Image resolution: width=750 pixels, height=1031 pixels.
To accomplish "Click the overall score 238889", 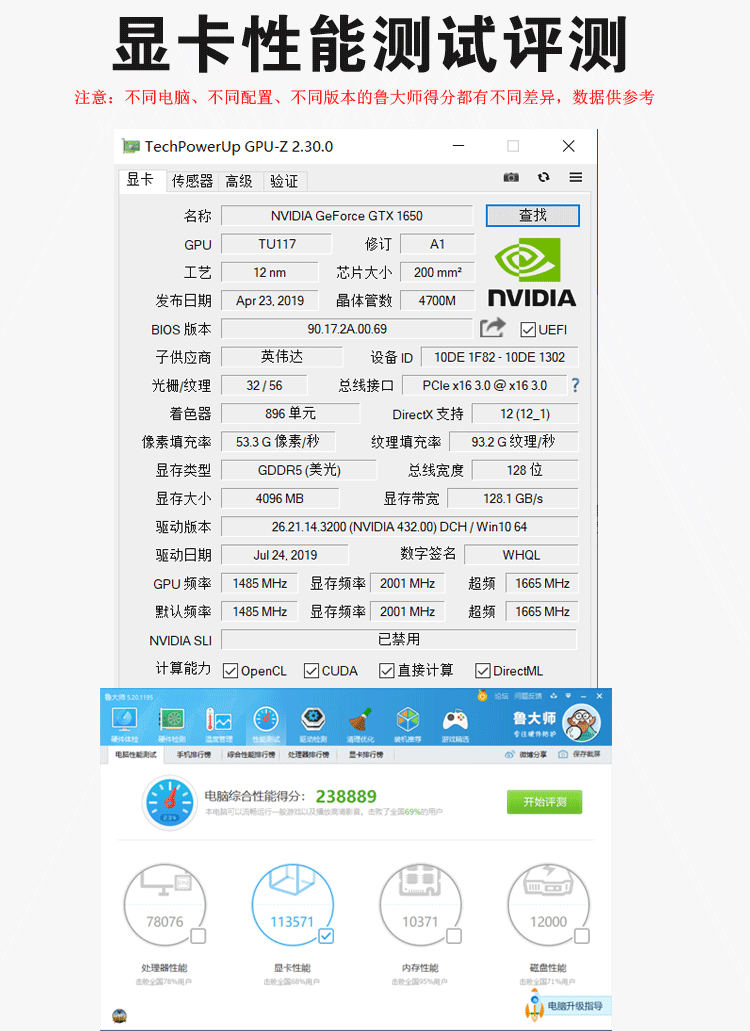I will [346, 796].
